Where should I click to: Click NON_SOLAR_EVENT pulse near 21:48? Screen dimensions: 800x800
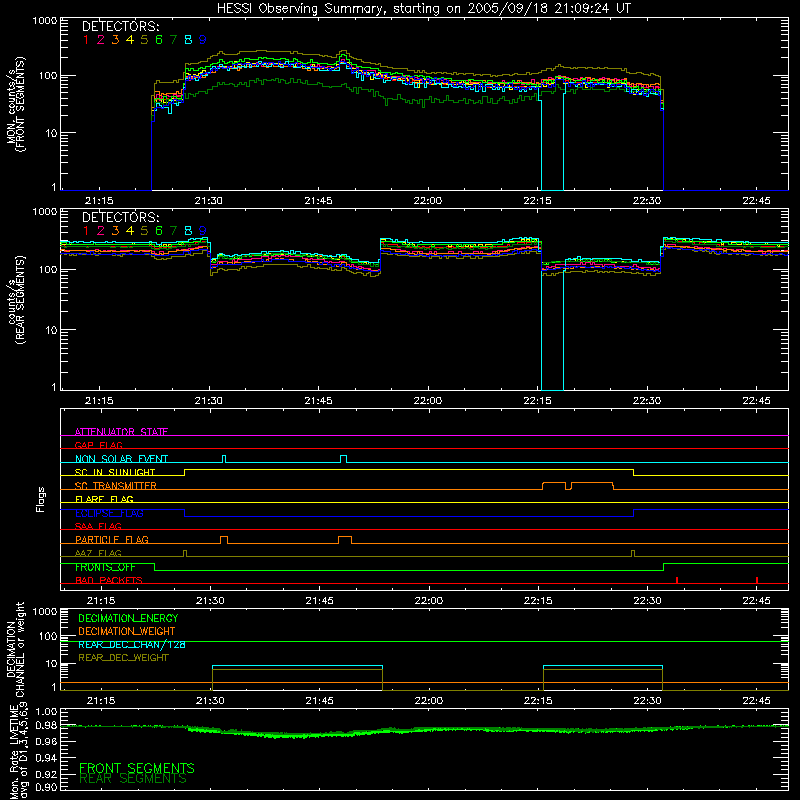click(x=343, y=459)
